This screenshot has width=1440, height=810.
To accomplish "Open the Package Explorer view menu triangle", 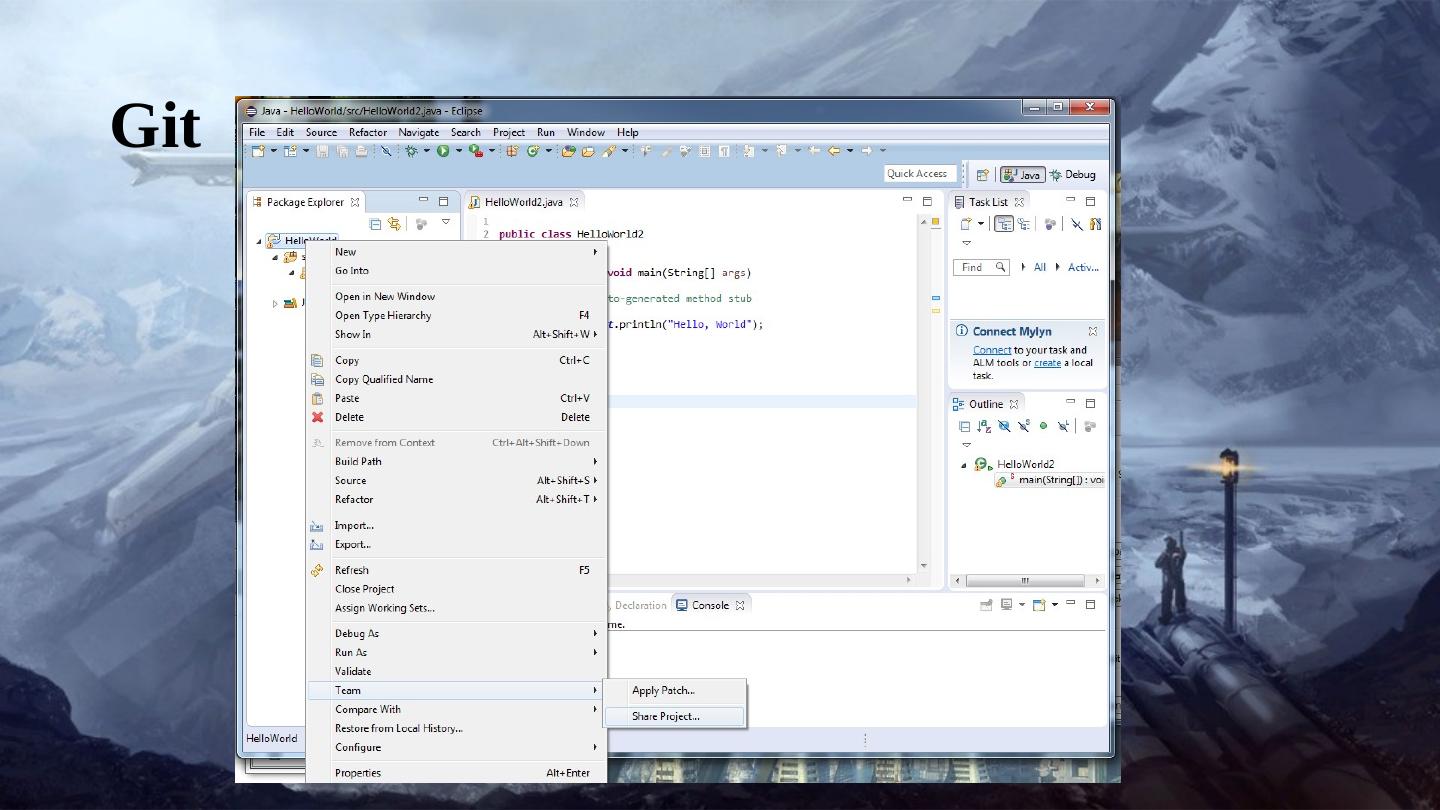I will (x=446, y=223).
